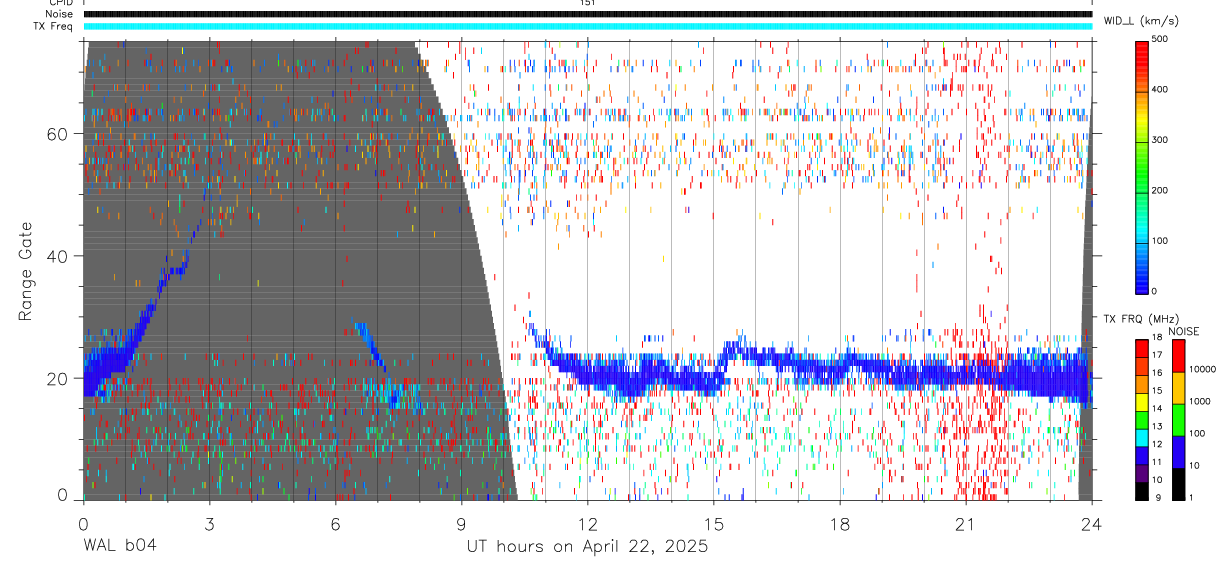Click the UT hours tick label '9'
Image resolution: width=1228 pixels, height=567 pixels.
pyautogui.click(x=461, y=524)
